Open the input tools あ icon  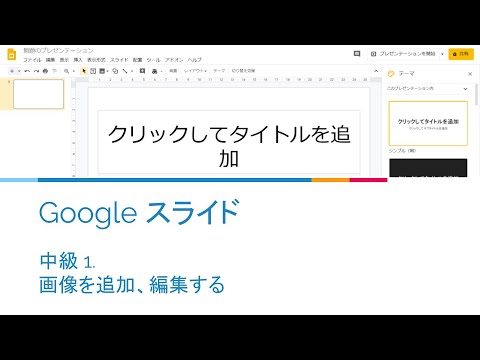pyautogui.click(x=154, y=71)
